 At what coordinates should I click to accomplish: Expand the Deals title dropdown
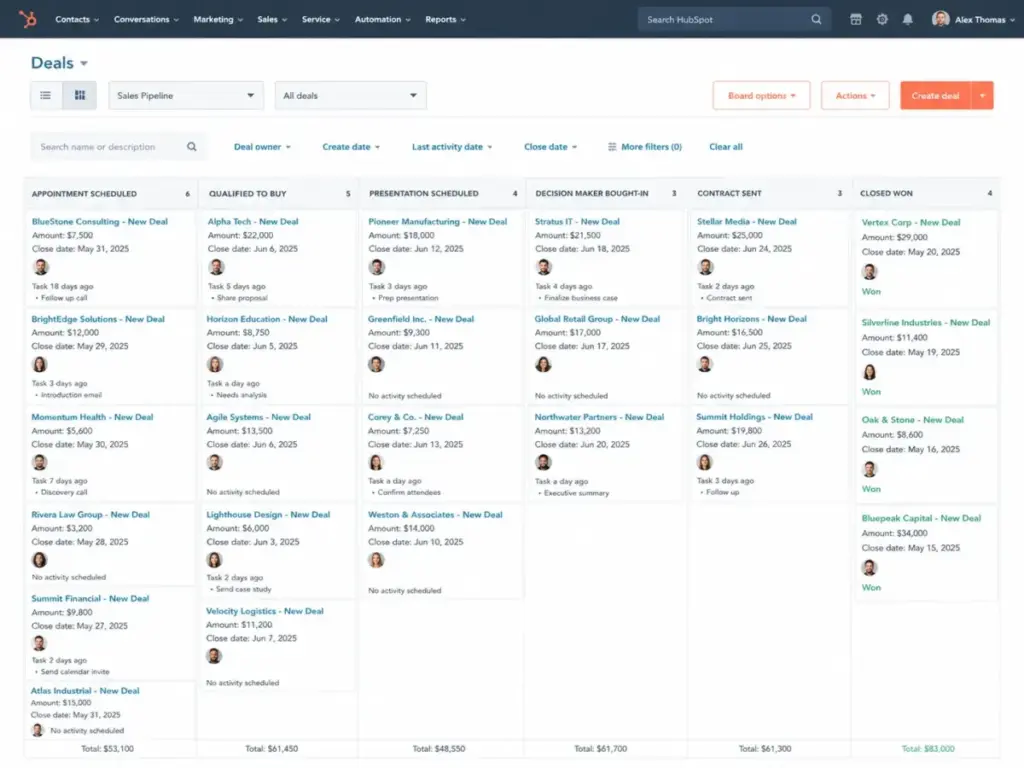click(x=84, y=63)
